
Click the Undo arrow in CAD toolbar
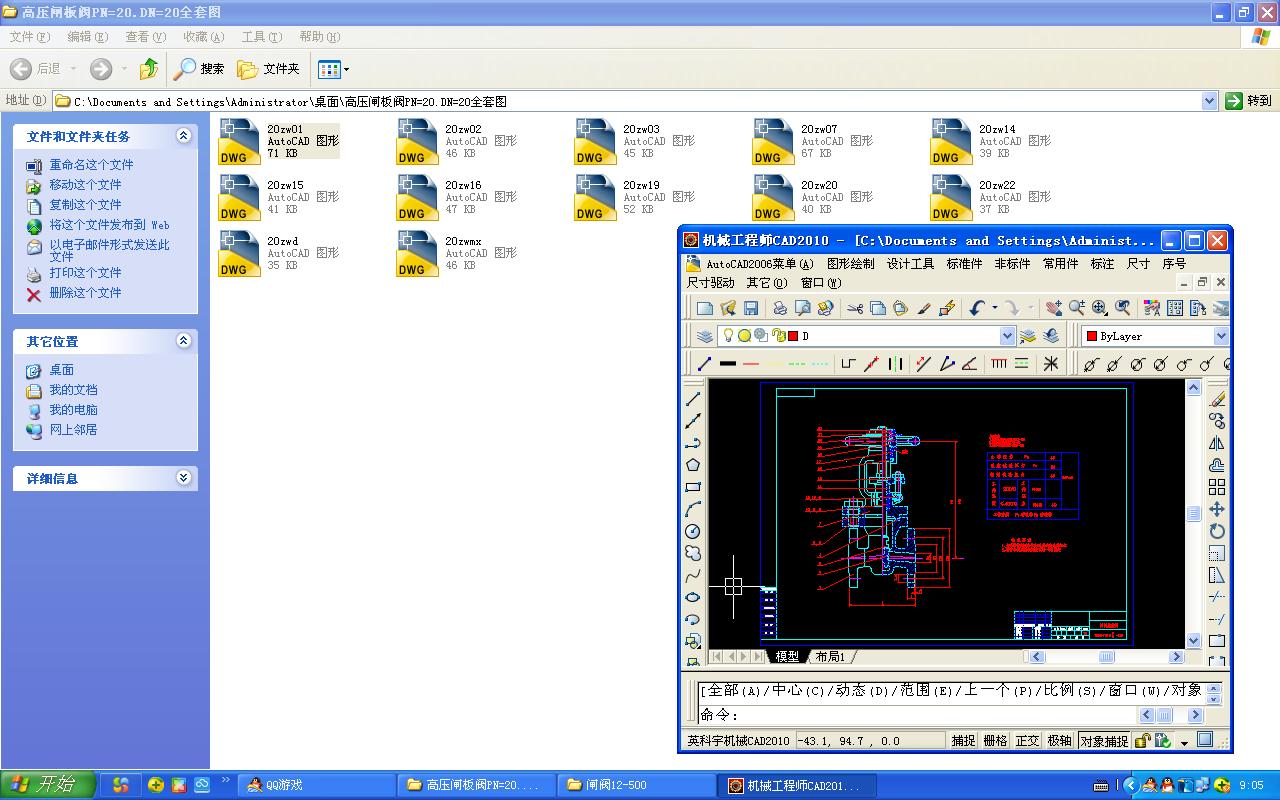[977, 309]
